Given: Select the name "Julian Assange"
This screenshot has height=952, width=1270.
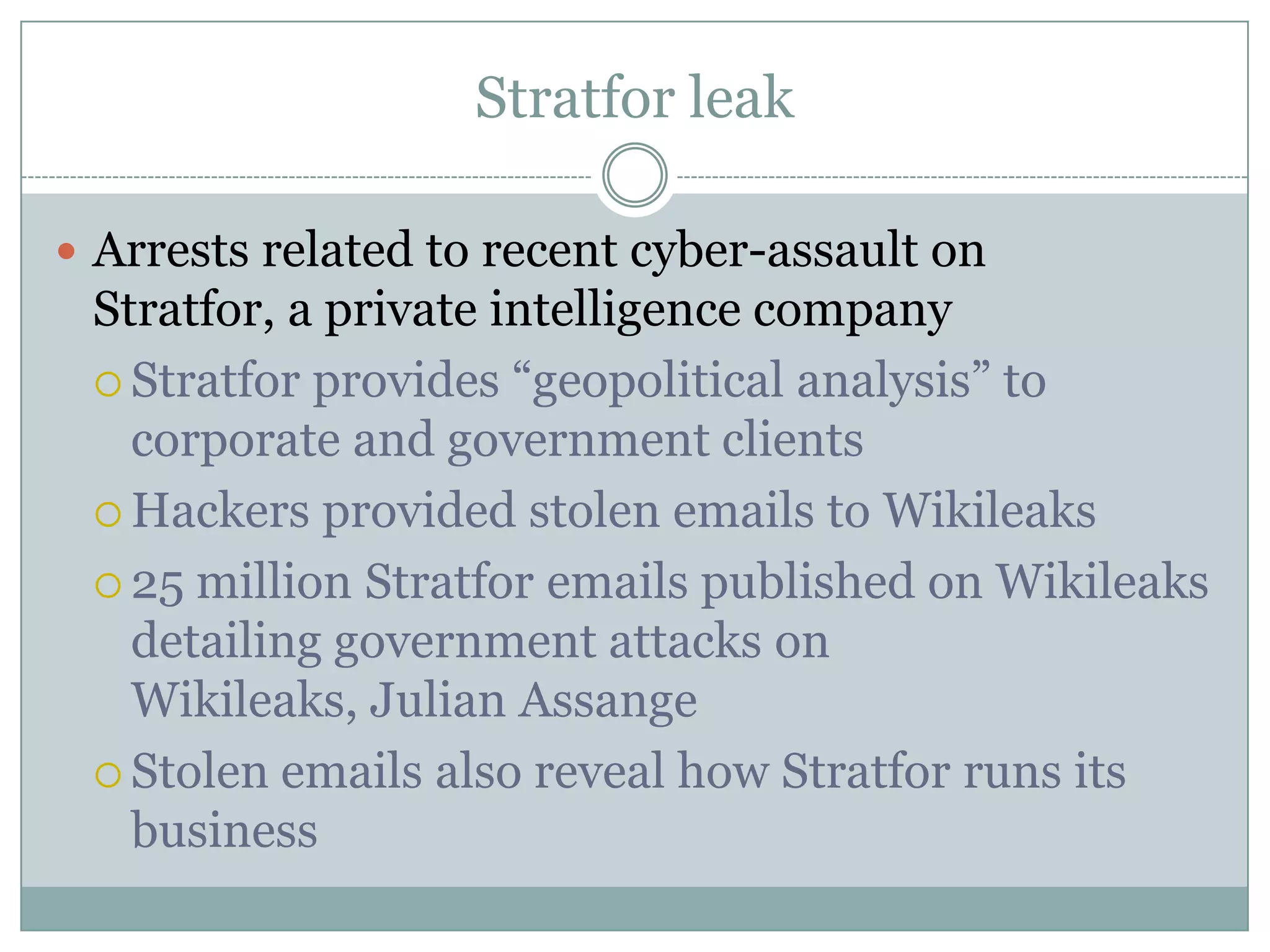Looking at the screenshot, I should point(533,700).
